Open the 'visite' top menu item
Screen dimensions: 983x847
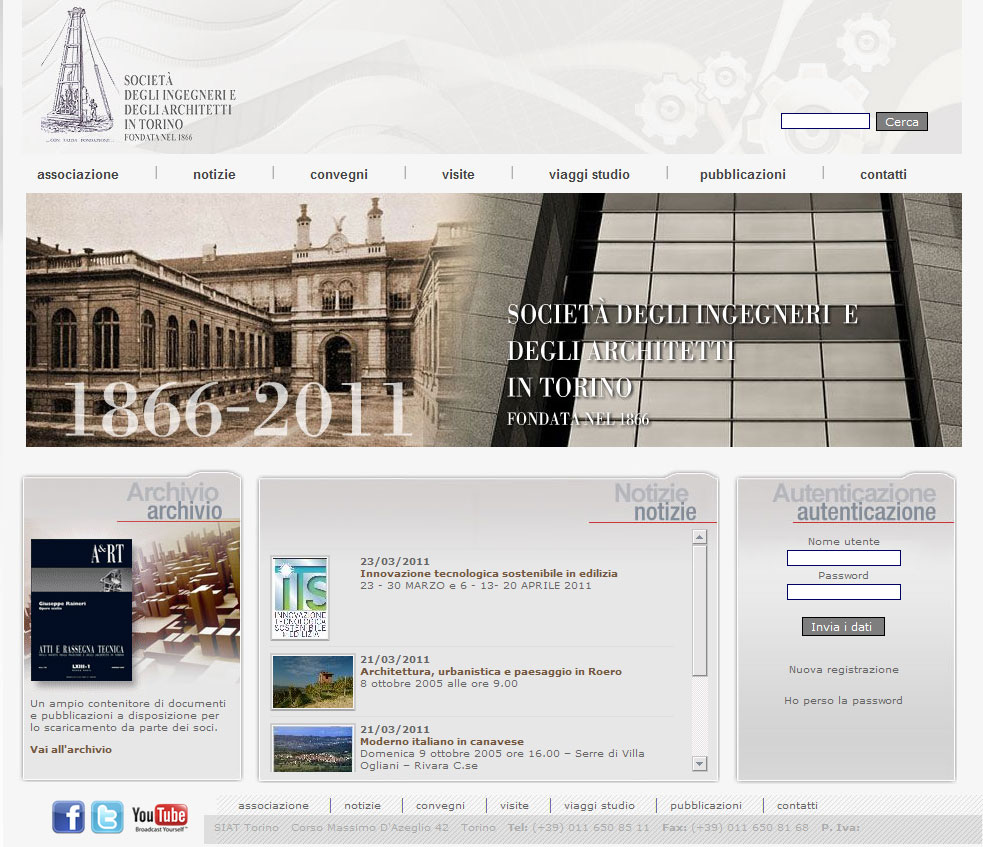point(458,174)
